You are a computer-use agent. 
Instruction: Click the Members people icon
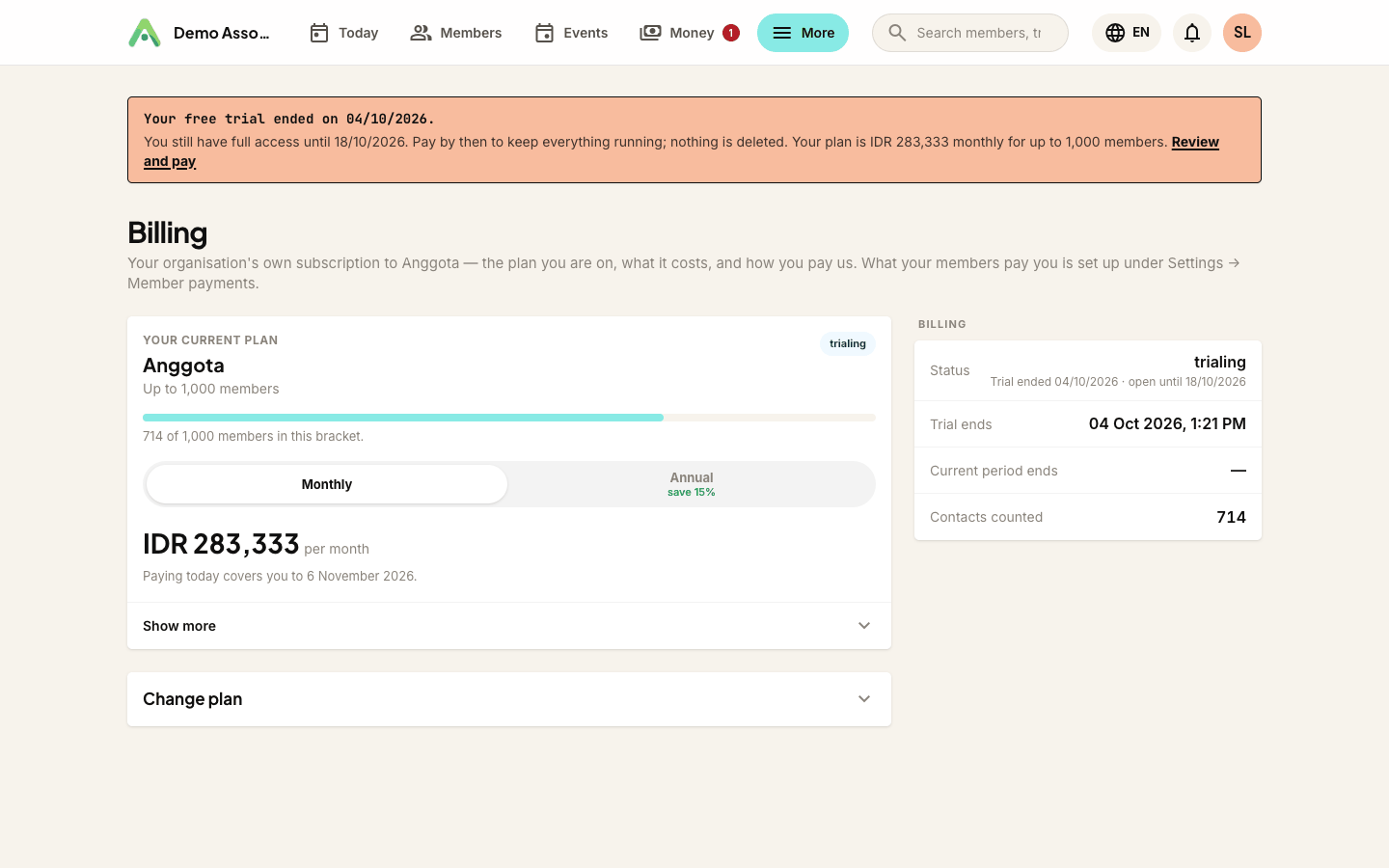tap(421, 33)
